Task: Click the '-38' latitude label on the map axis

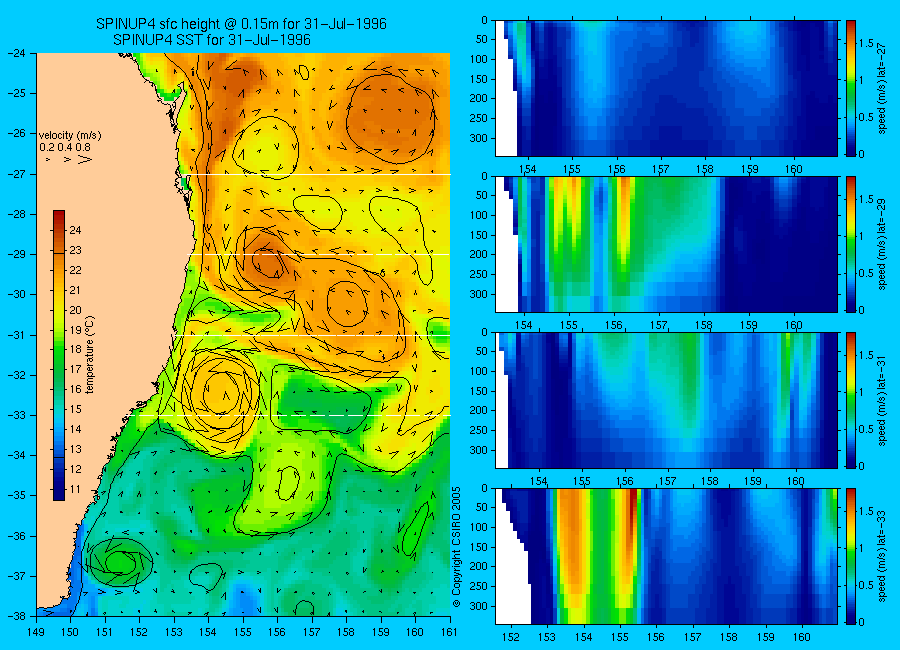Action: (x=15, y=616)
